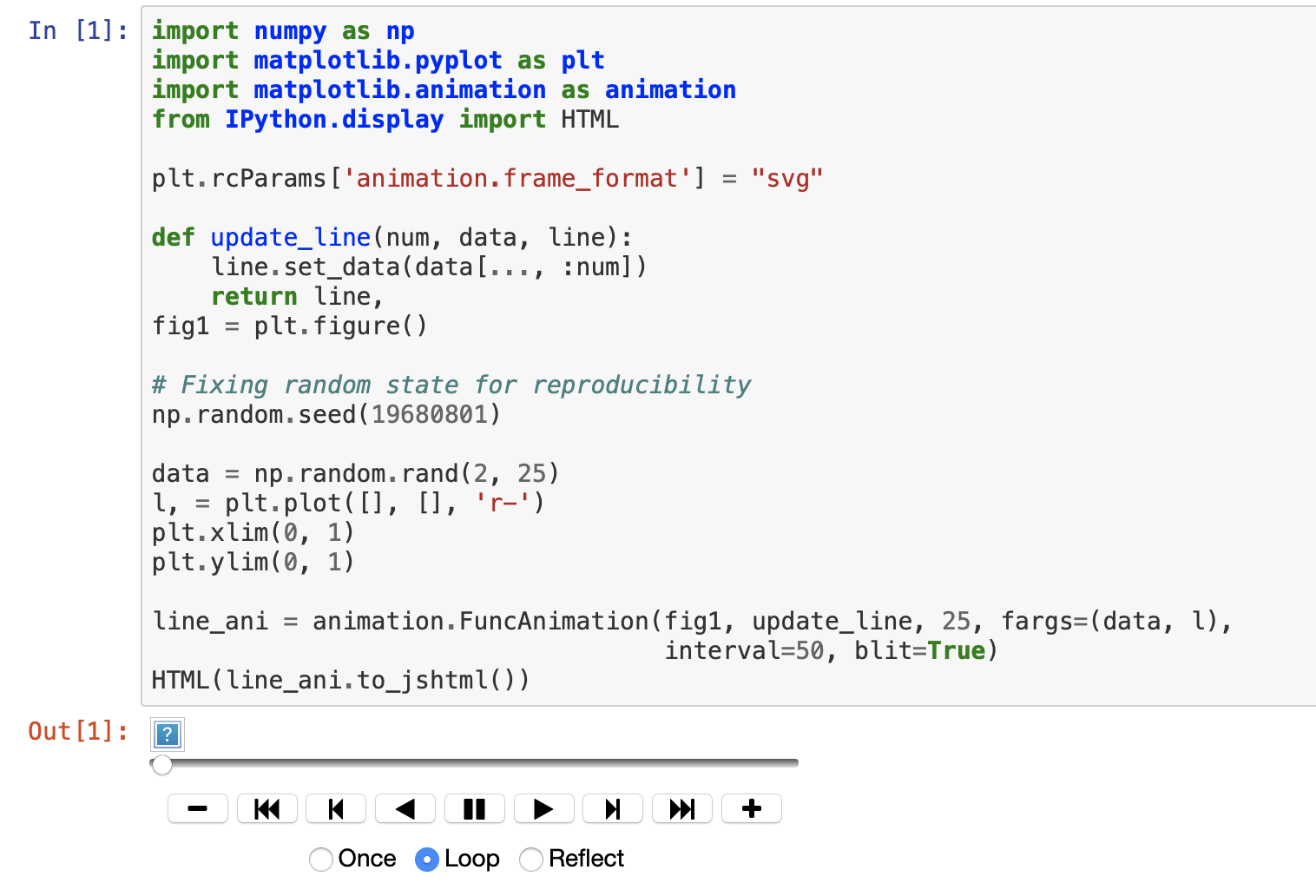The width and height of the screenshot is (1316, 896).
Task: Select the Reflect playback mode
Action: click(x=531, y=859)
